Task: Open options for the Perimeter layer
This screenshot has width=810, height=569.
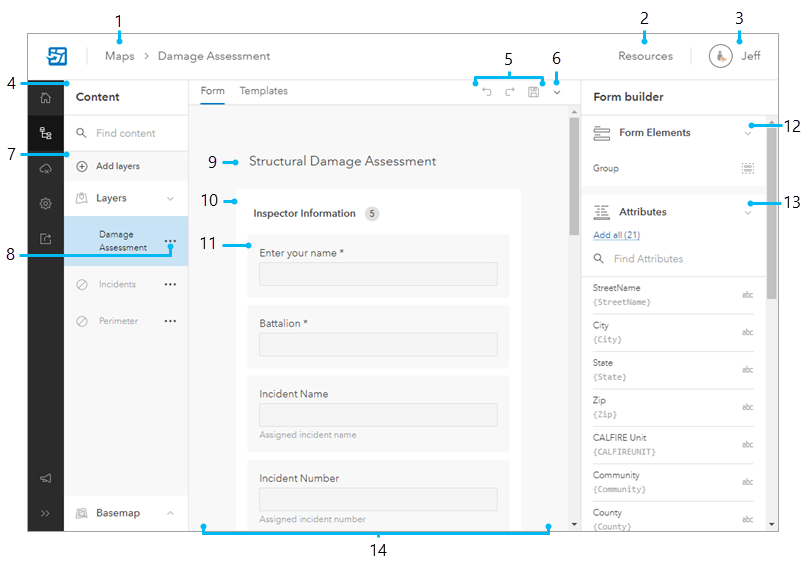Action: (x=170, y=321)
